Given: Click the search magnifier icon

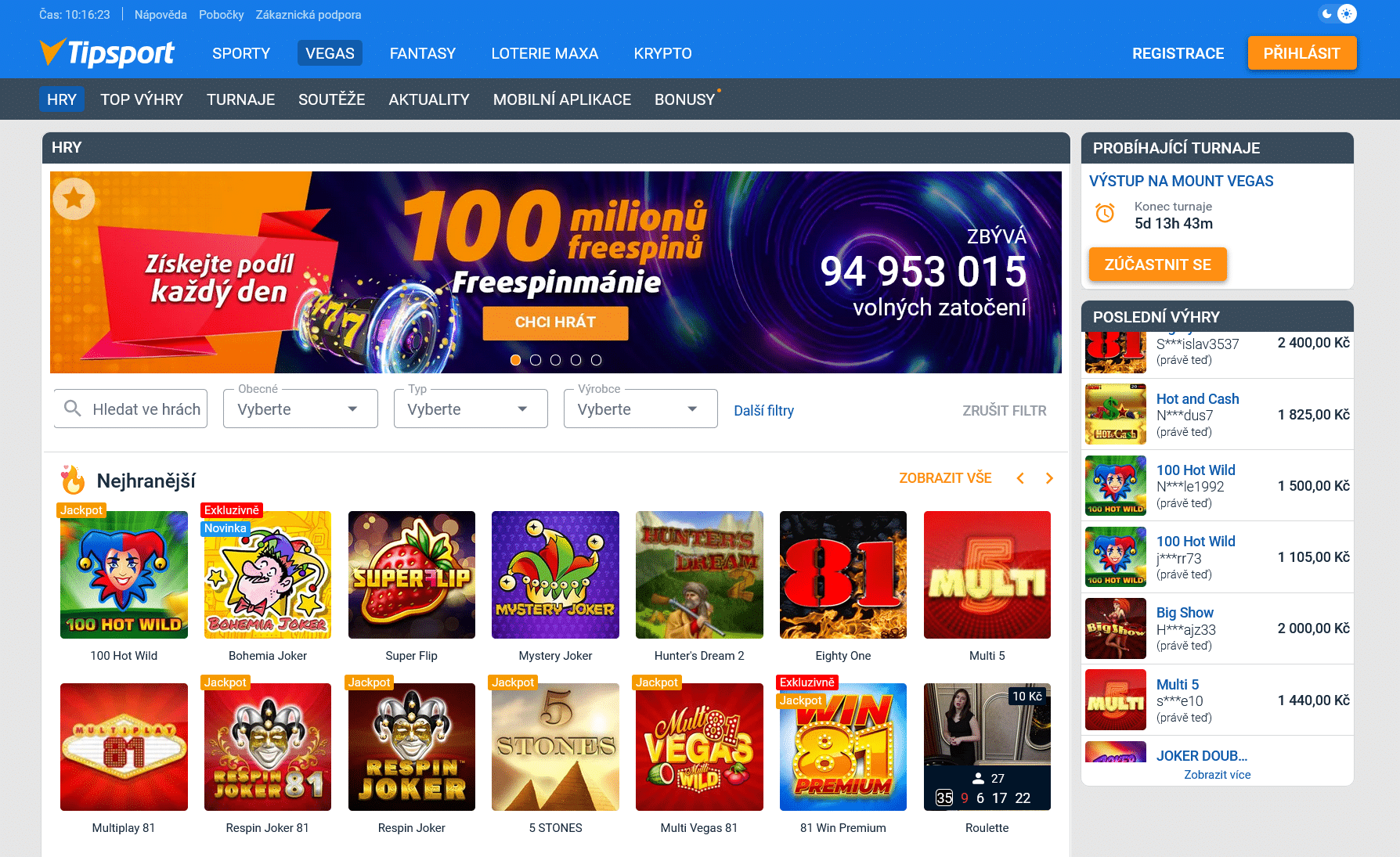Looking at the screenshot, I should 73,409.
